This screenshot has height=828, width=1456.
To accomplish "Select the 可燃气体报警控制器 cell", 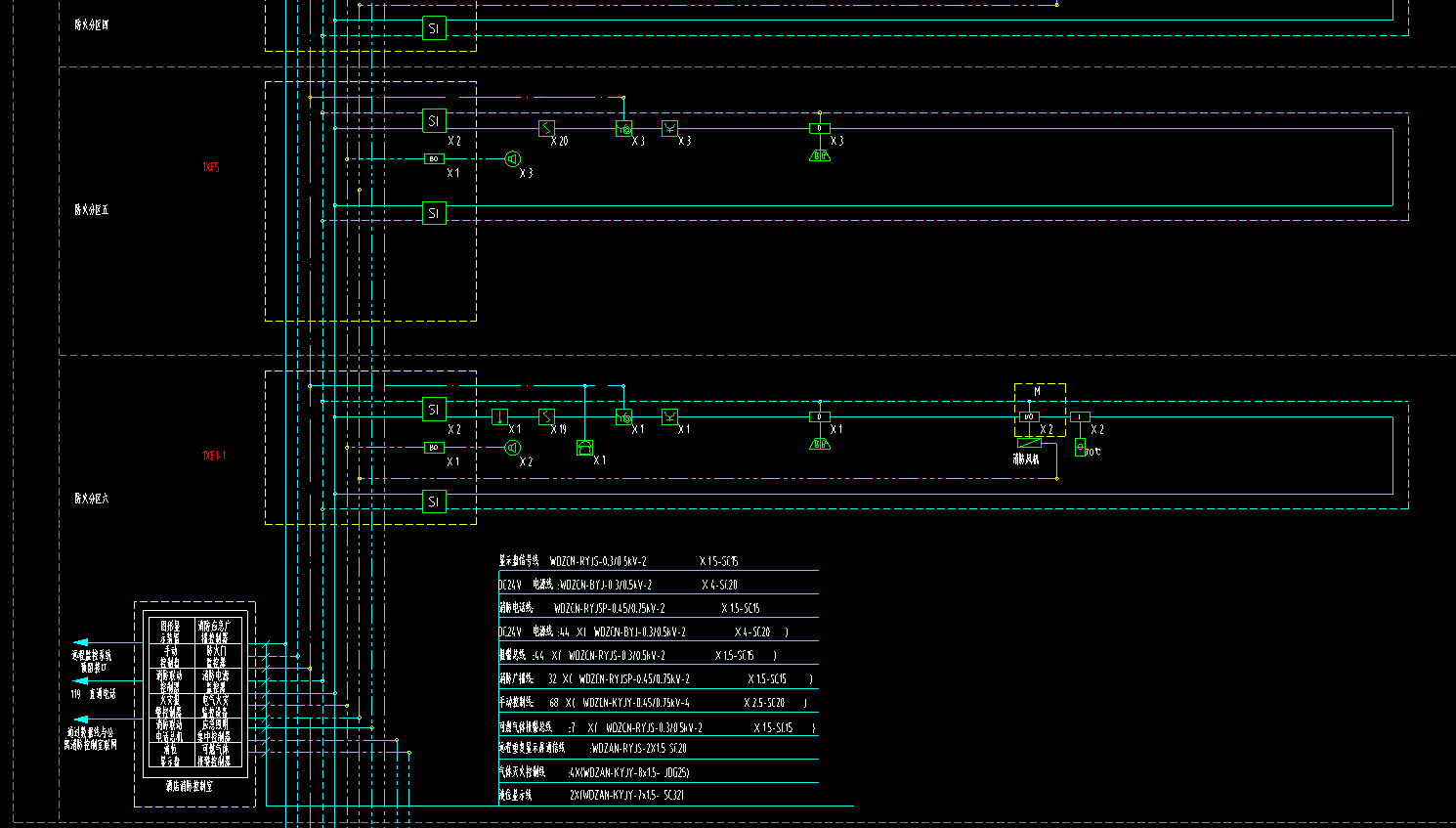I will click(x=216, y=755).
